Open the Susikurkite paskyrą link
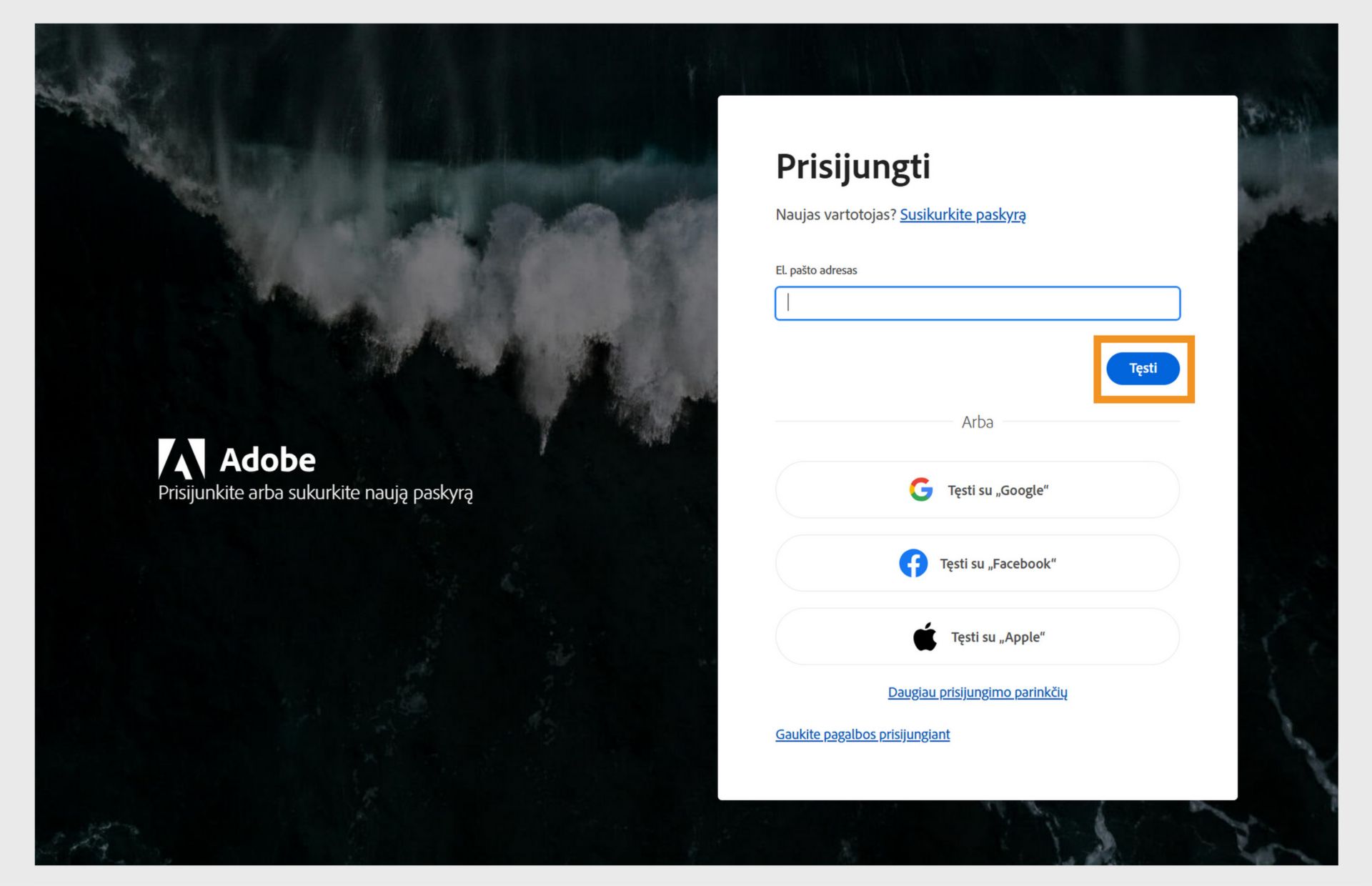 click(963, 214)
